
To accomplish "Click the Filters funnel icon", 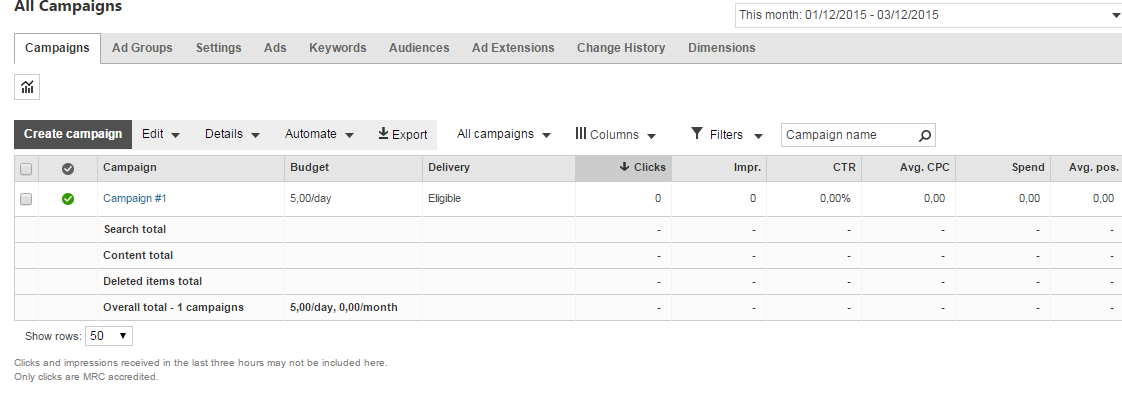I will click(x=697, y=134).
